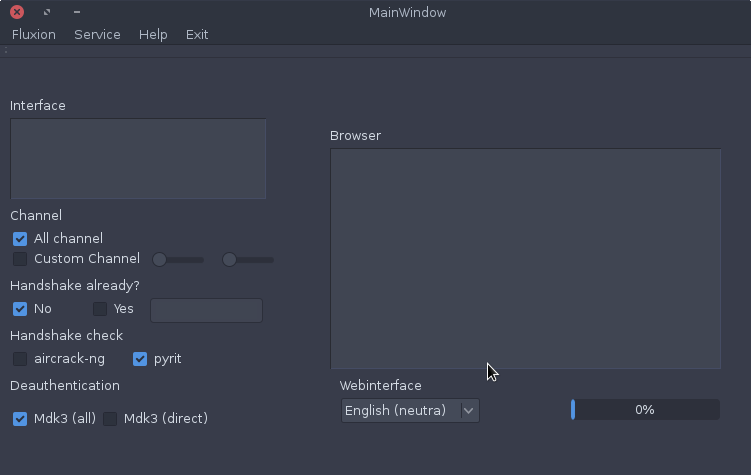
Task: Click the first Custom Channel slider handle
Action: click(159, 260)
